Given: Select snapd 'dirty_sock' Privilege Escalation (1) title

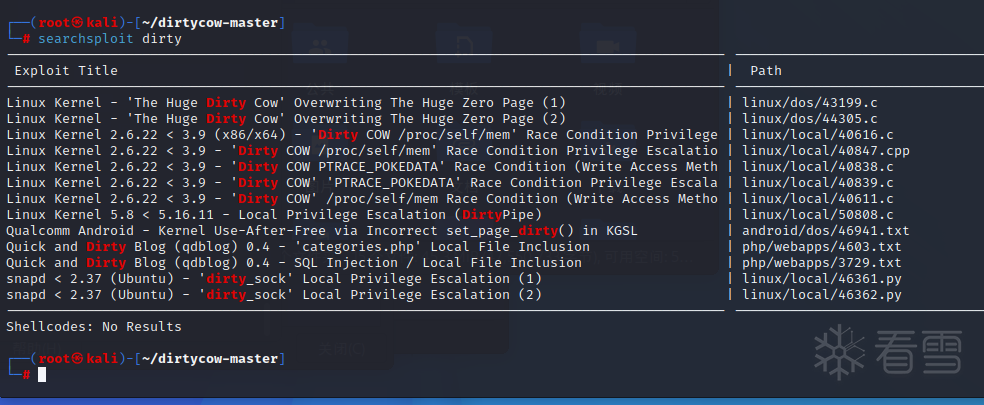Looking at the screenshot, I should point(274,279).
